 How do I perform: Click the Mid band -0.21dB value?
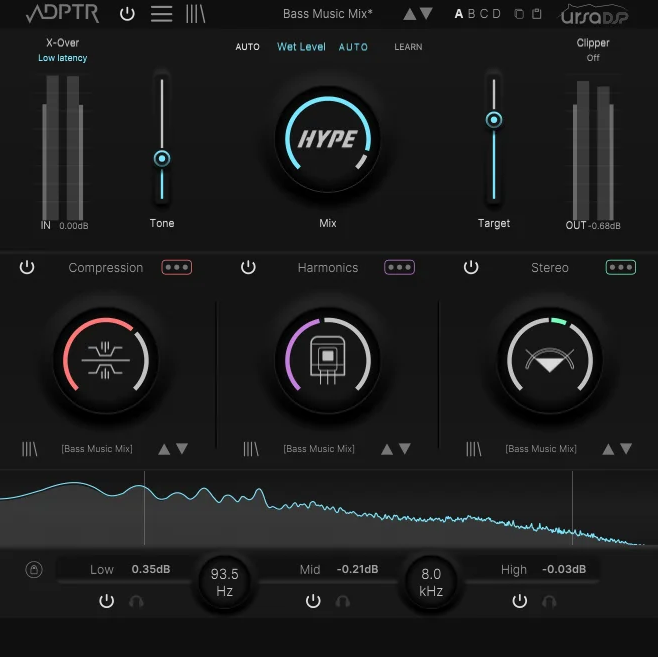coord(358,569)
